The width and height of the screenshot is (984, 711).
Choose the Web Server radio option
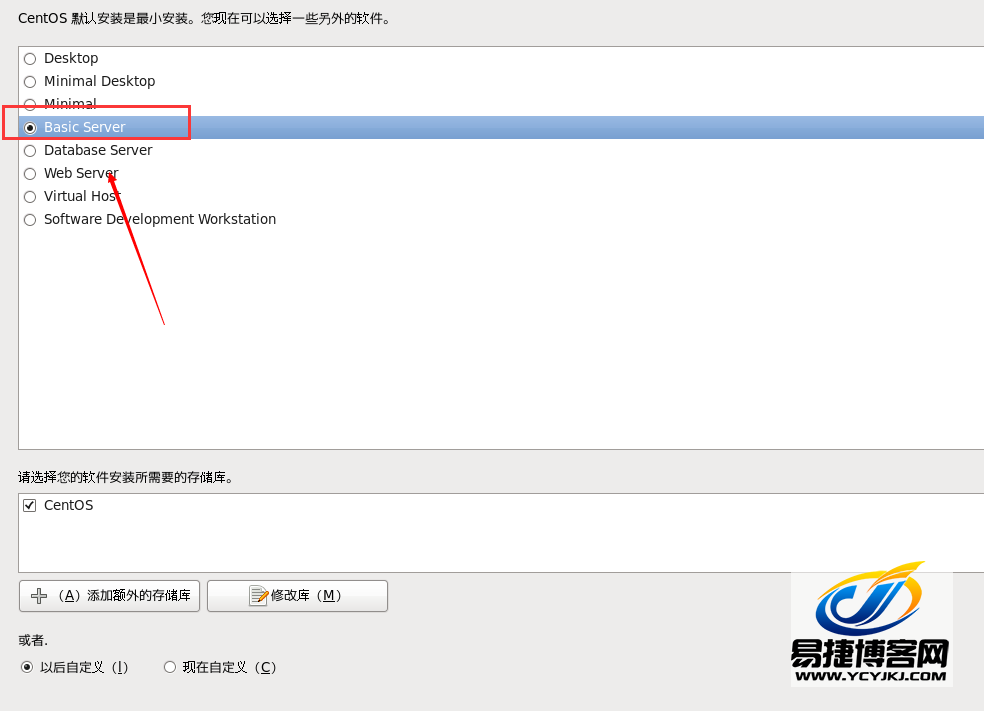point(30,174)
